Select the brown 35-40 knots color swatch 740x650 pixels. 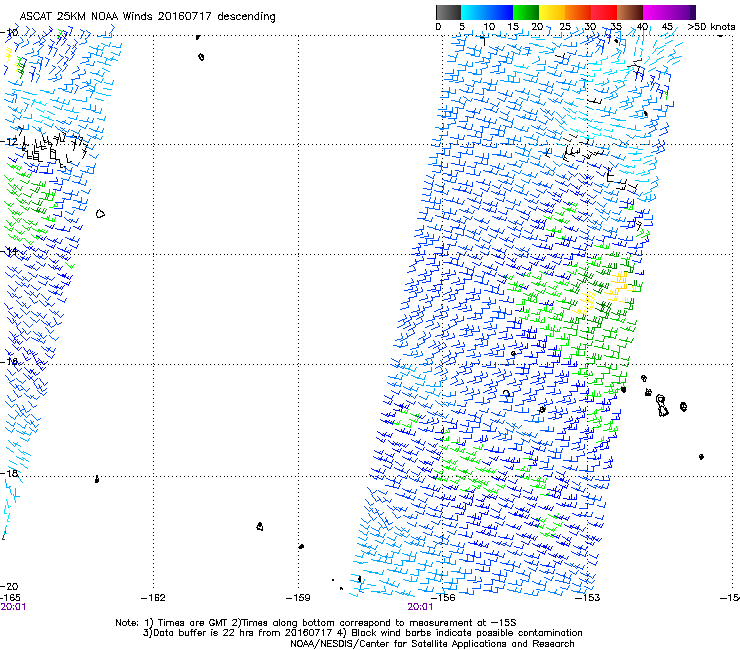coord(630,12)
